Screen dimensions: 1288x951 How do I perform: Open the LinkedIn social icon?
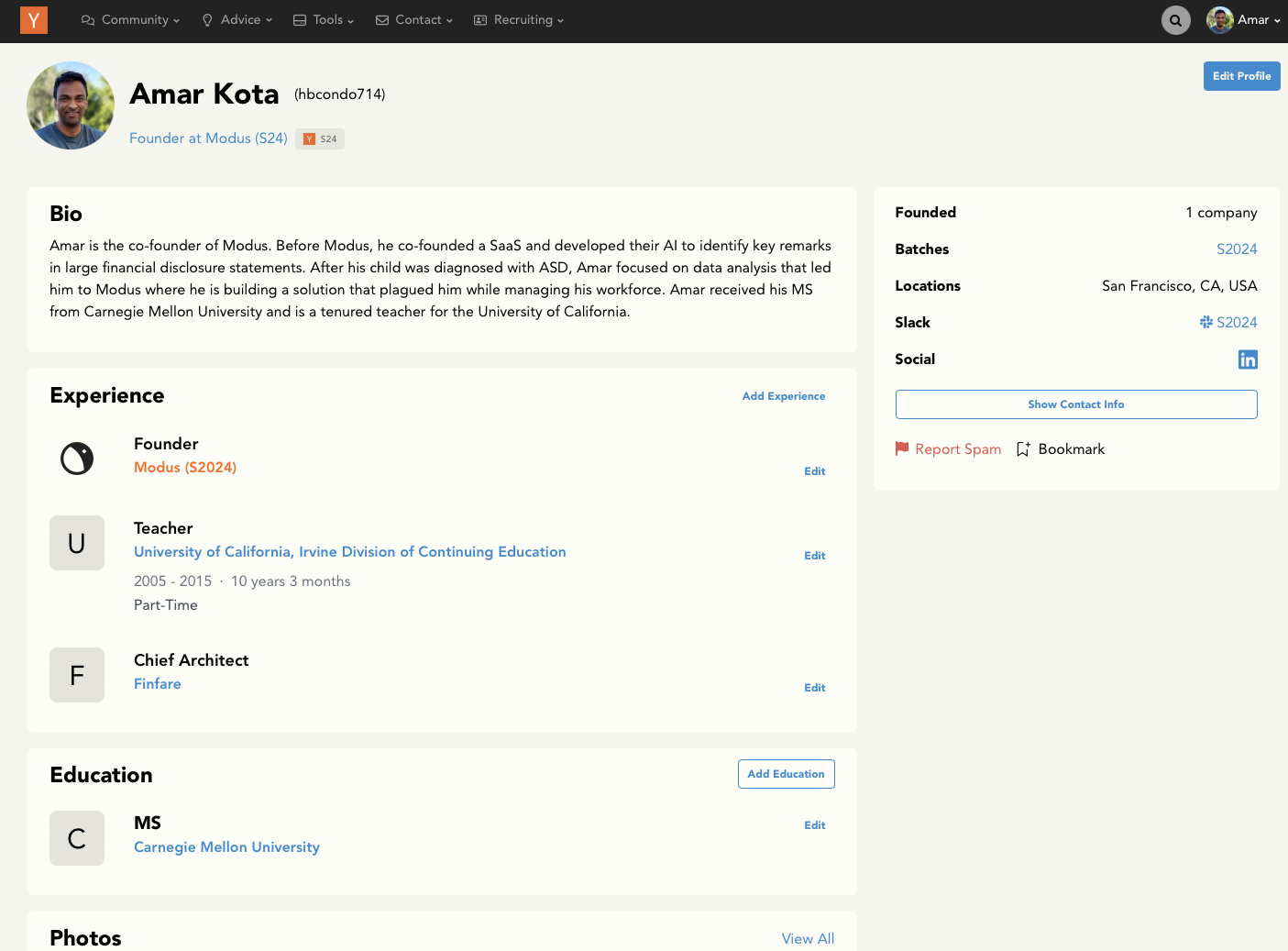1247,359
